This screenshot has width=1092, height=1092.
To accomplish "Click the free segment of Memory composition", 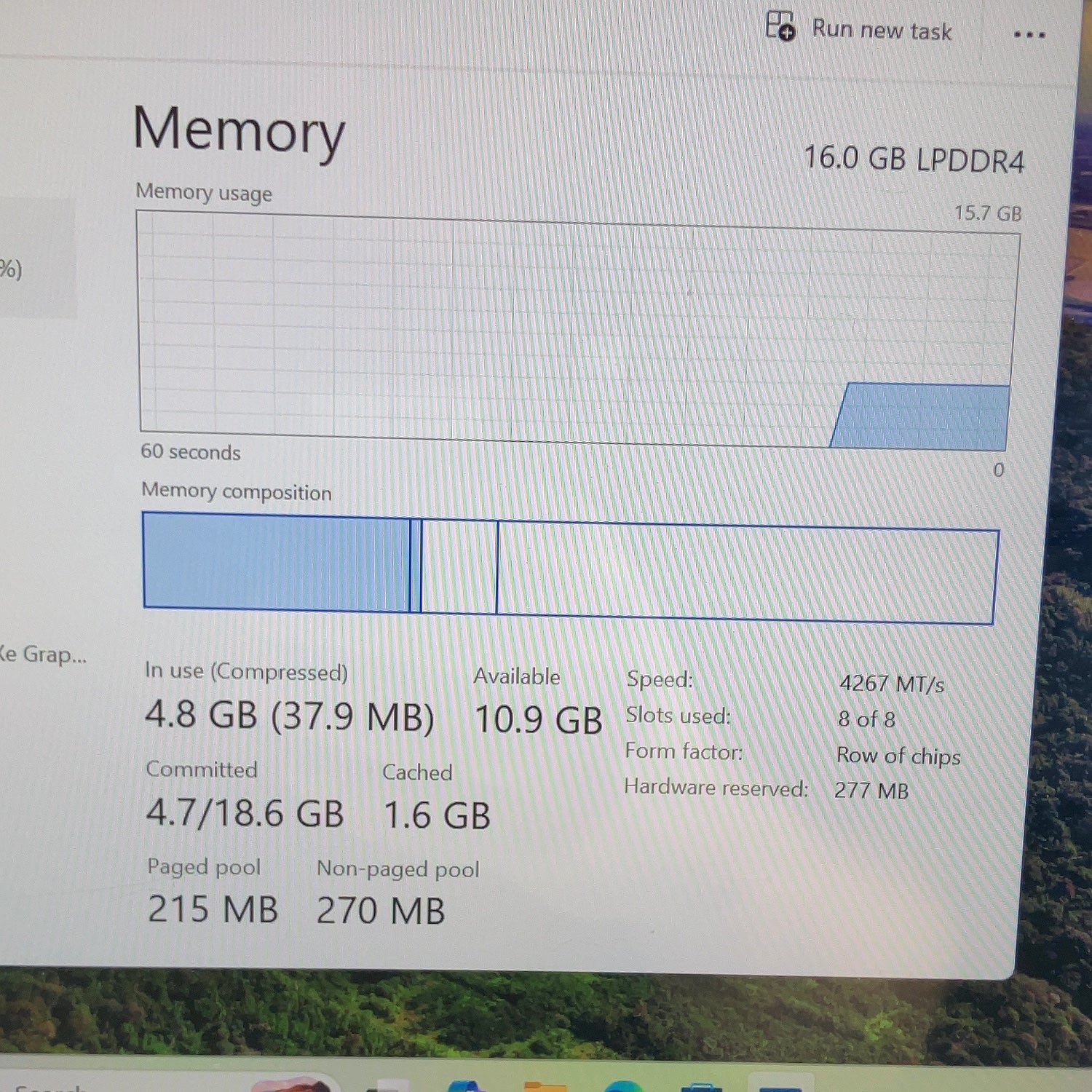I will click(746, 573).
